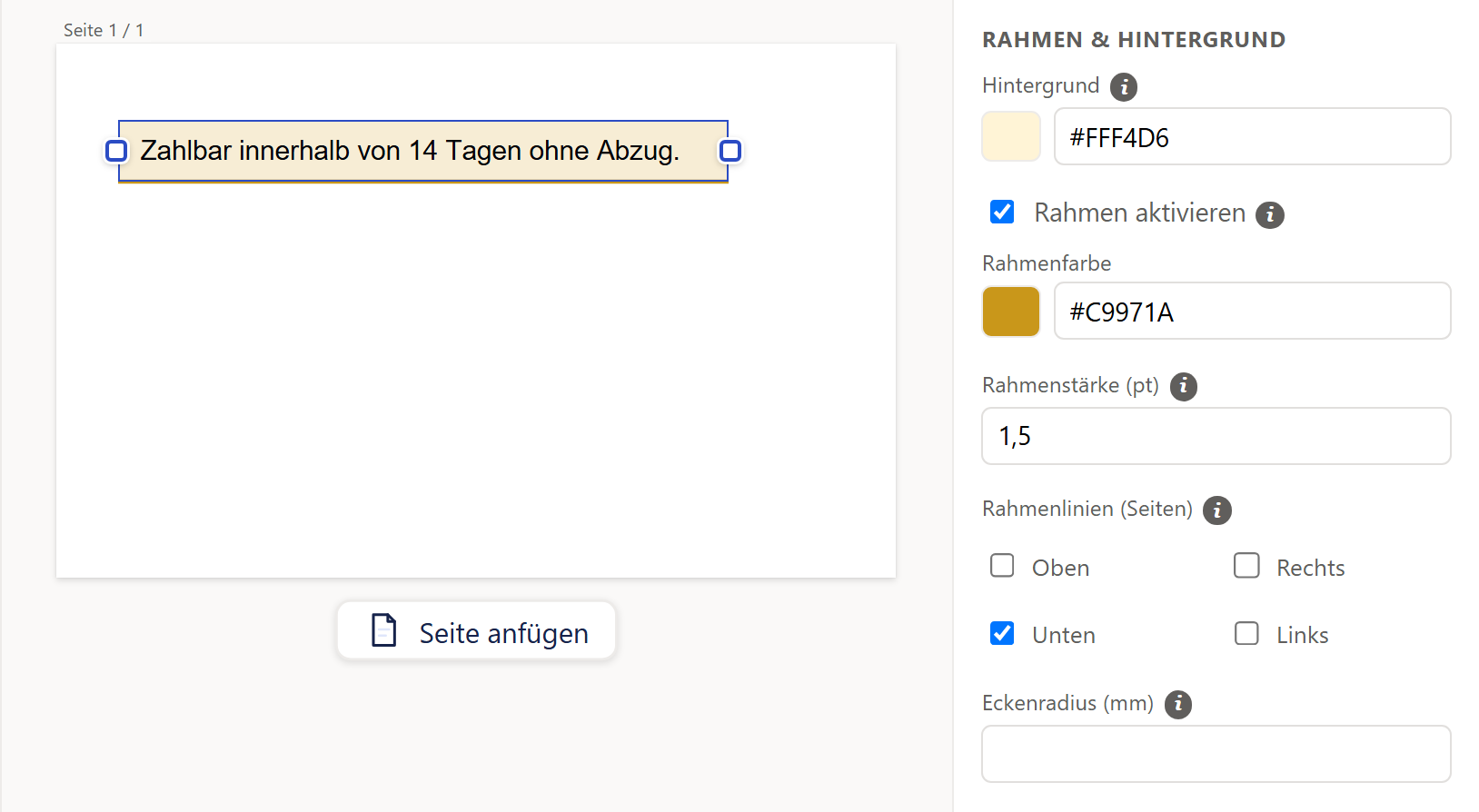The height and width of the screenshot is (812, 1479).
Task: Open the Hintergrund info icon
Action: (1124, 87)
